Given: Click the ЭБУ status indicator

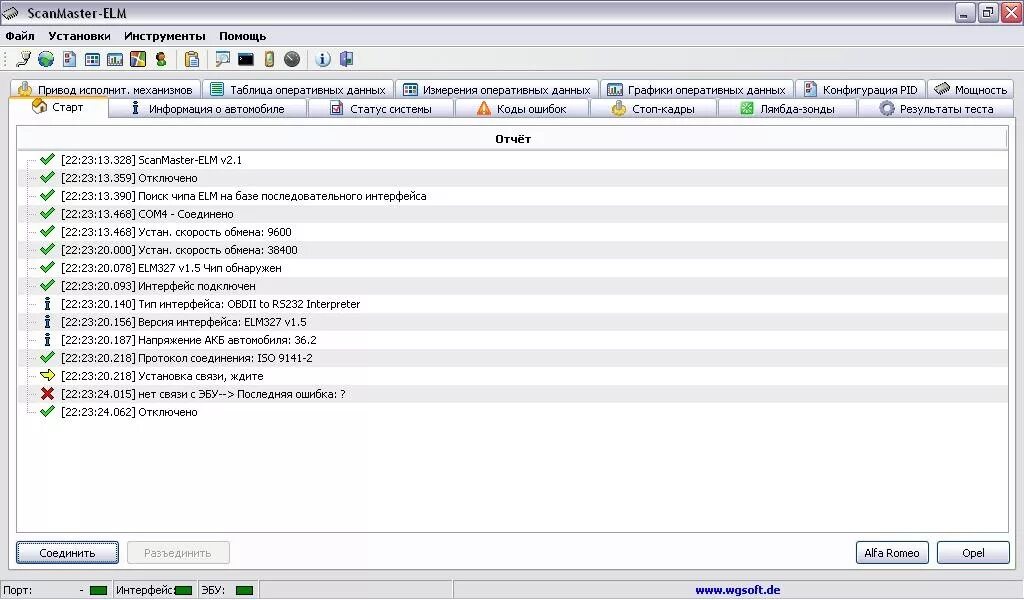Looking at the screenshot, I should click(244, 590).
